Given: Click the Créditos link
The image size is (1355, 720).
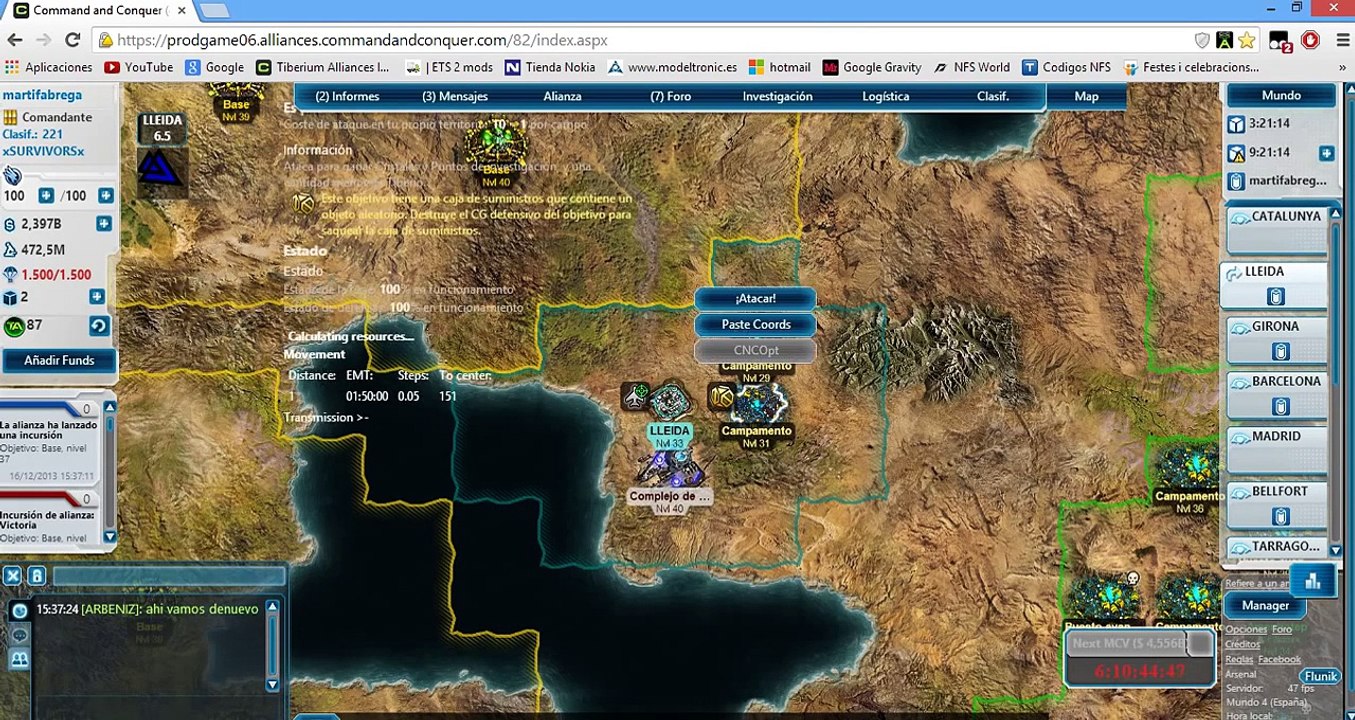Looking at the screenshot, I should coord(1243,644).
